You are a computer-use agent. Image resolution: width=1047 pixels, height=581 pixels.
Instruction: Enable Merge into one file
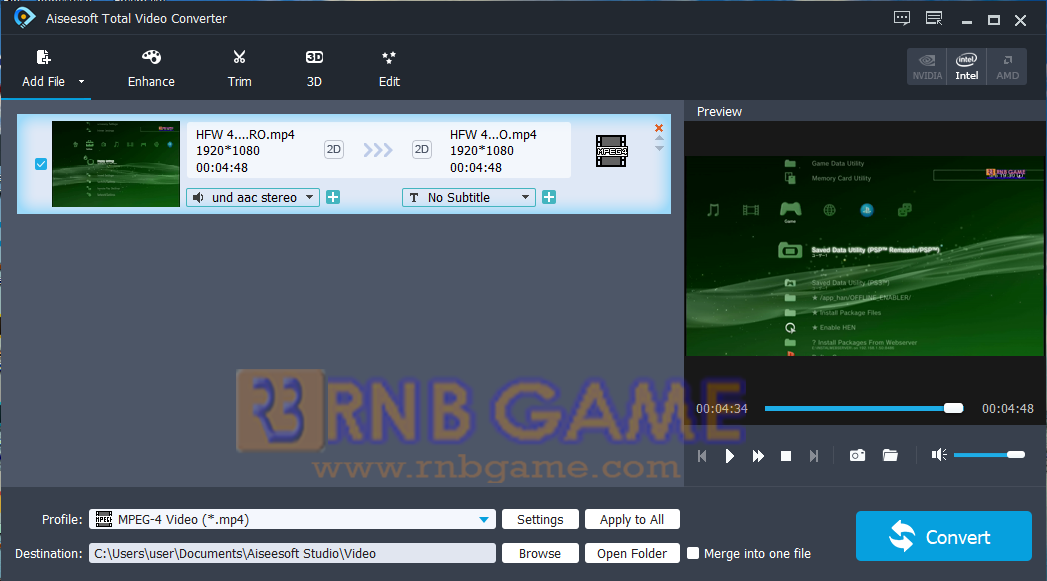(x=693, y=554)
